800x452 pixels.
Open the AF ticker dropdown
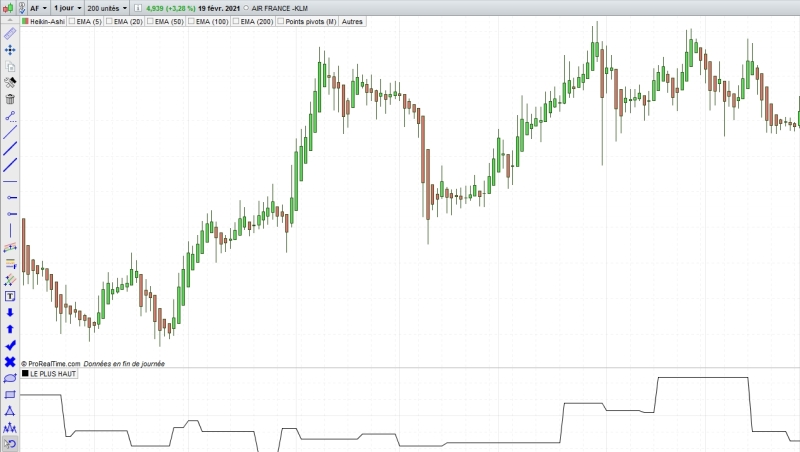(x=39, y=8)
